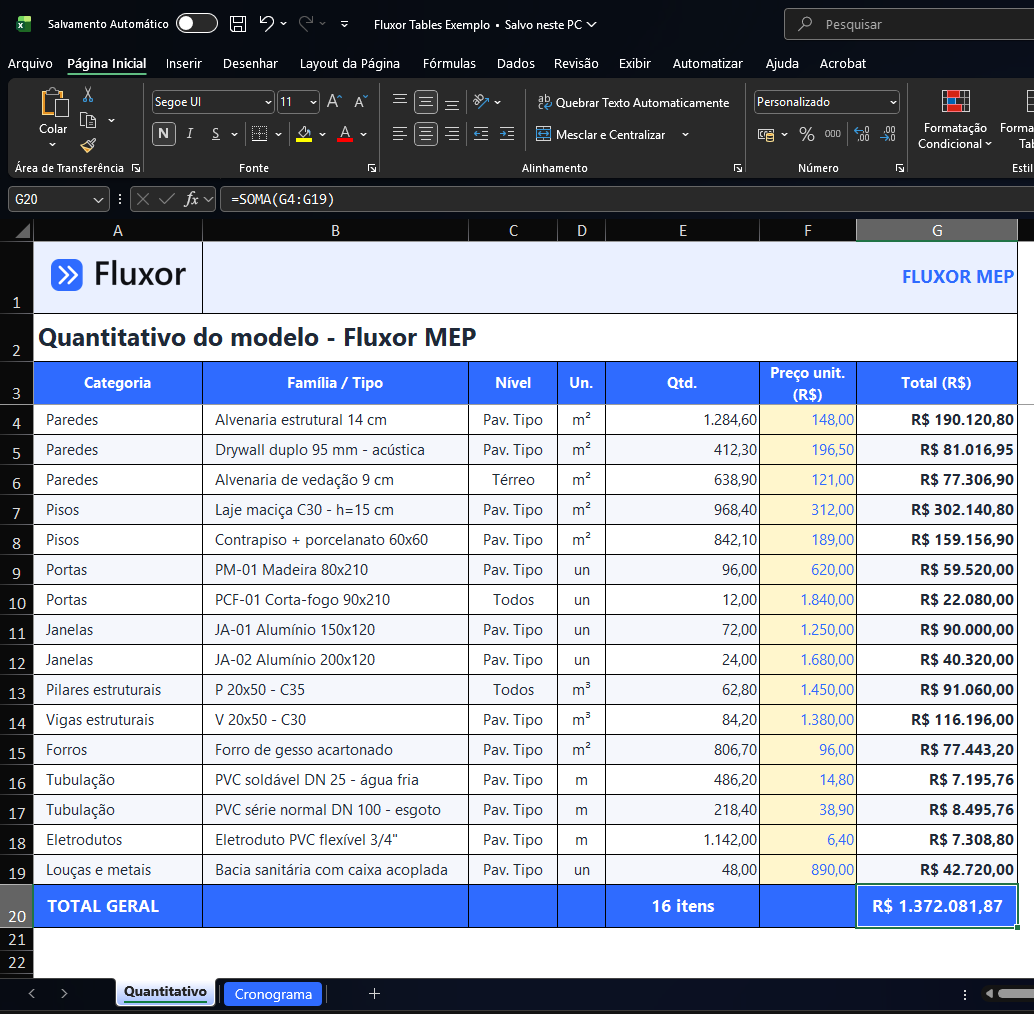
Task: Click the Pesquisar search box
Action: pos(909,24)
